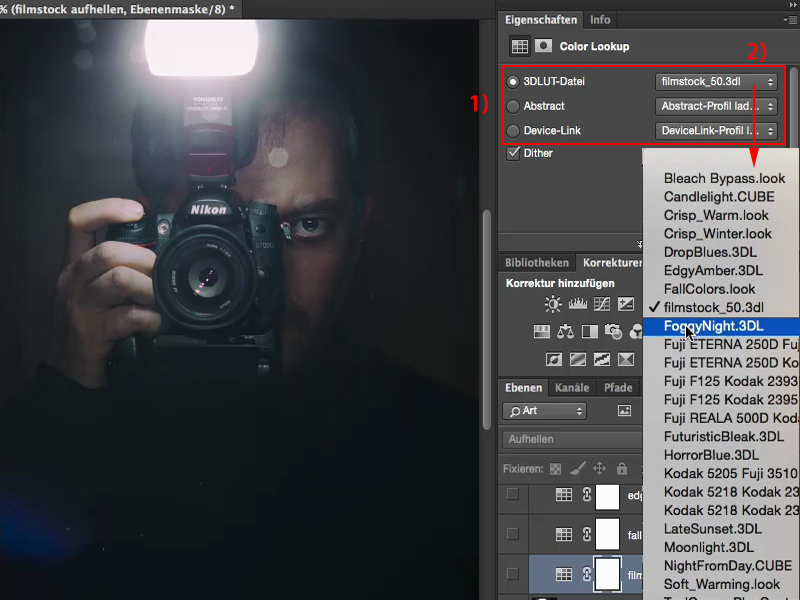This screenshot has width=800, height=600.
Task: Add a Color Balance adjustment (scales icon)
Action: pyautogui.click(x=565, y=332)
